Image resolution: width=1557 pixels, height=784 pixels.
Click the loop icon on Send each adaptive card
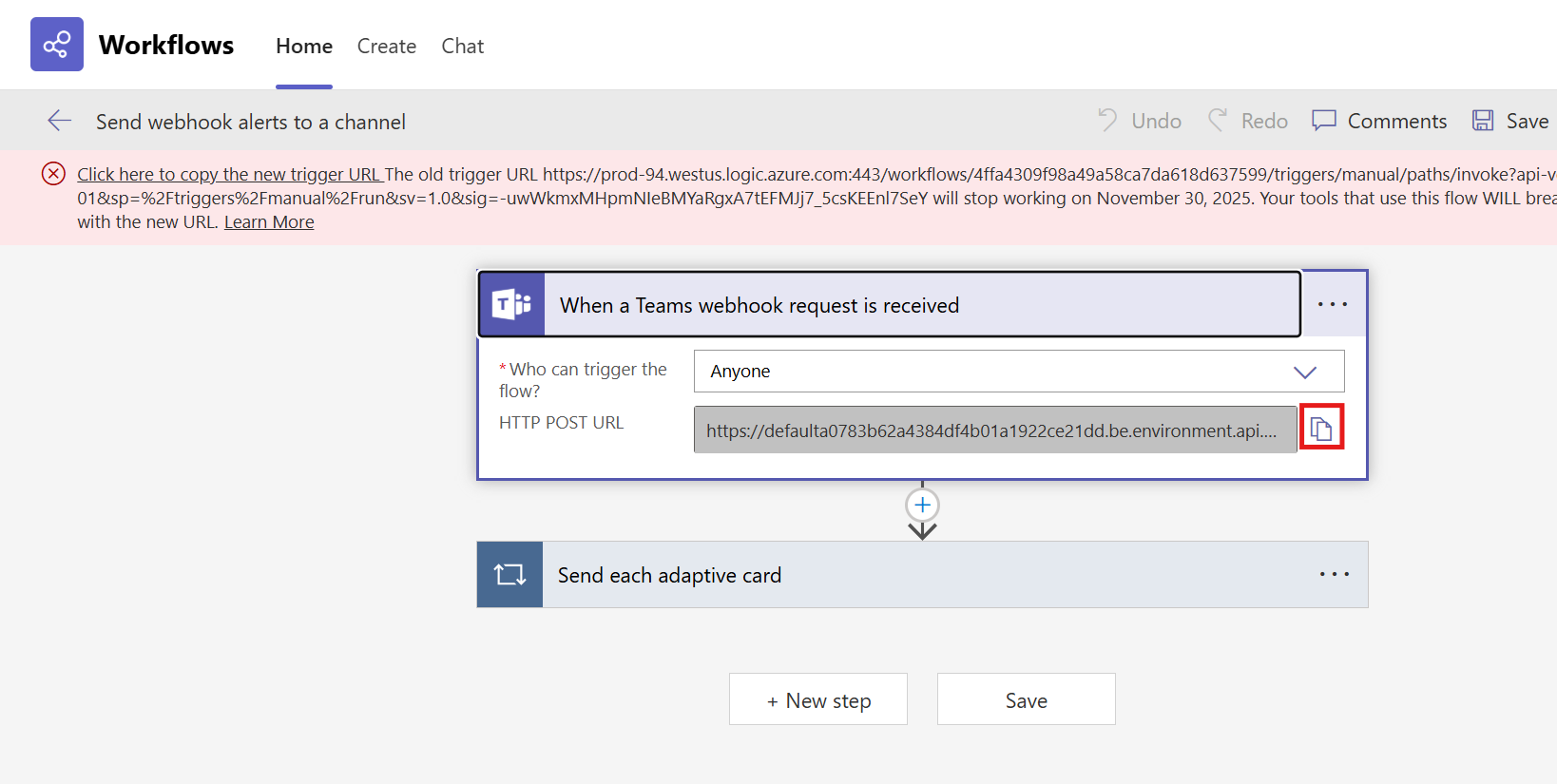(x=509, y=574)
